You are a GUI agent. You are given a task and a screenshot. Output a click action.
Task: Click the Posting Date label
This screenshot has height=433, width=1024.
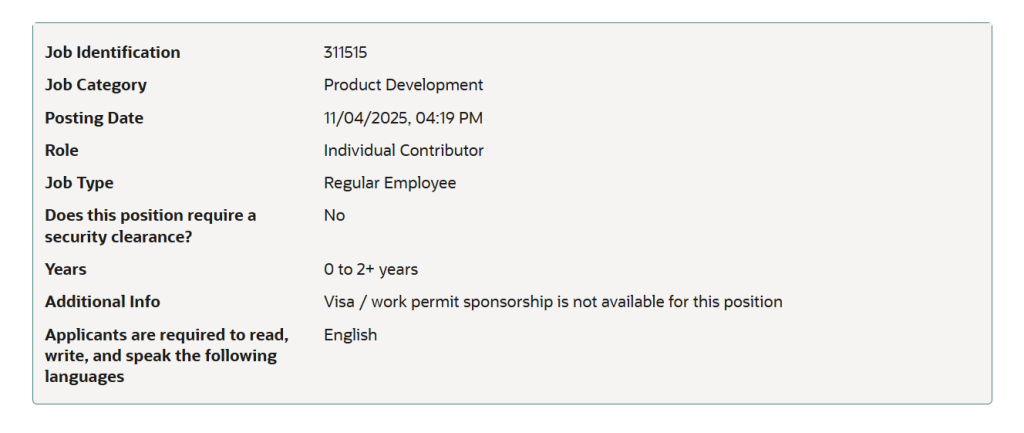coord(94,118)
